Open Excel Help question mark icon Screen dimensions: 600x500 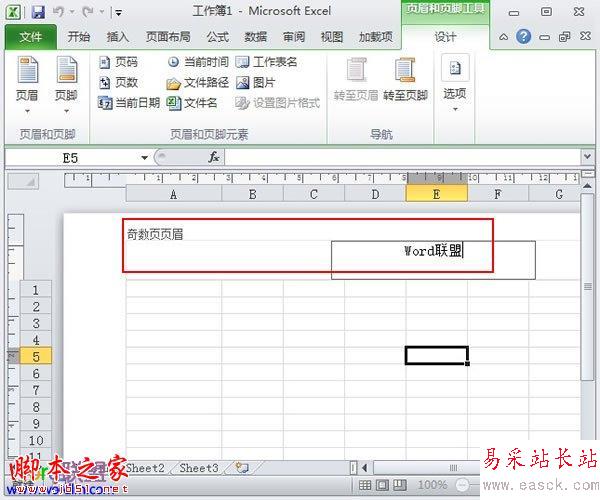point(523,37)
